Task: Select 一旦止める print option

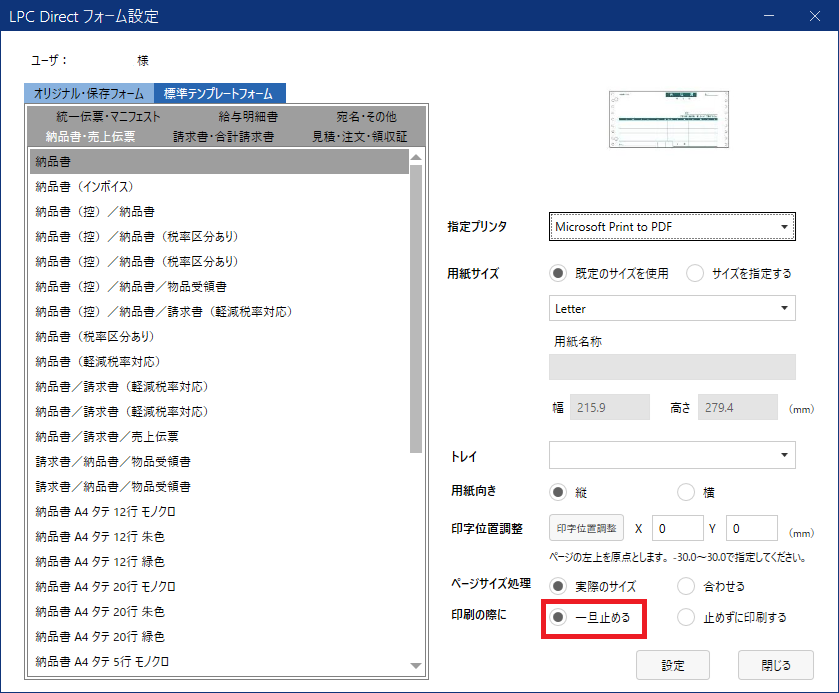Action: coord(558,617)
